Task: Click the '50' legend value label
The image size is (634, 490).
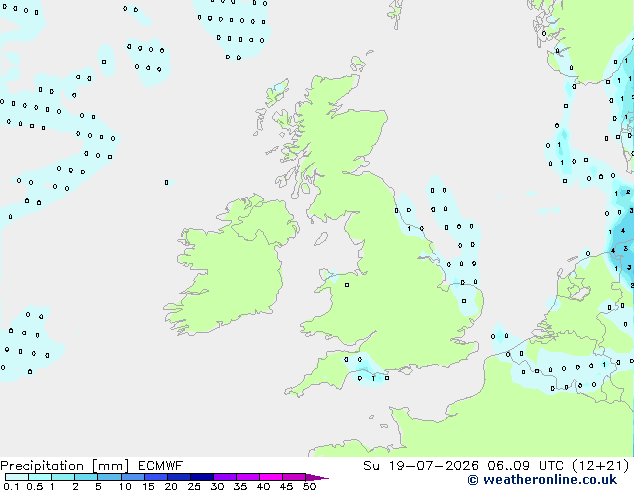Action: (x=309, y=486)
